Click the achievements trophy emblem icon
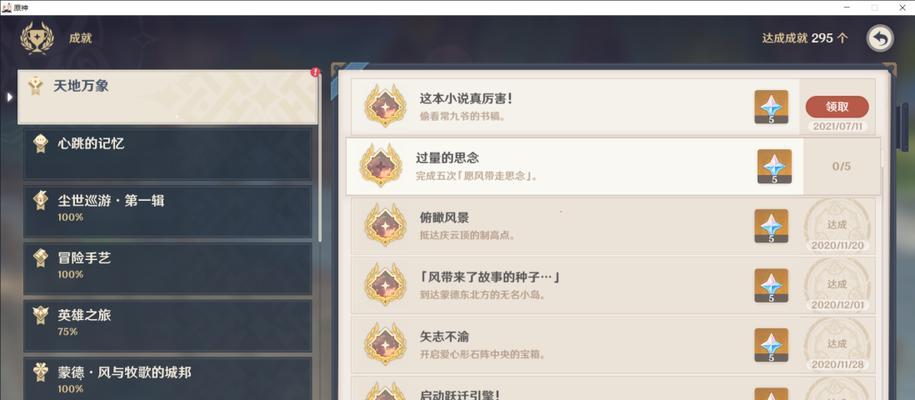Screen dimensions: 915x400 coord(37,39)
